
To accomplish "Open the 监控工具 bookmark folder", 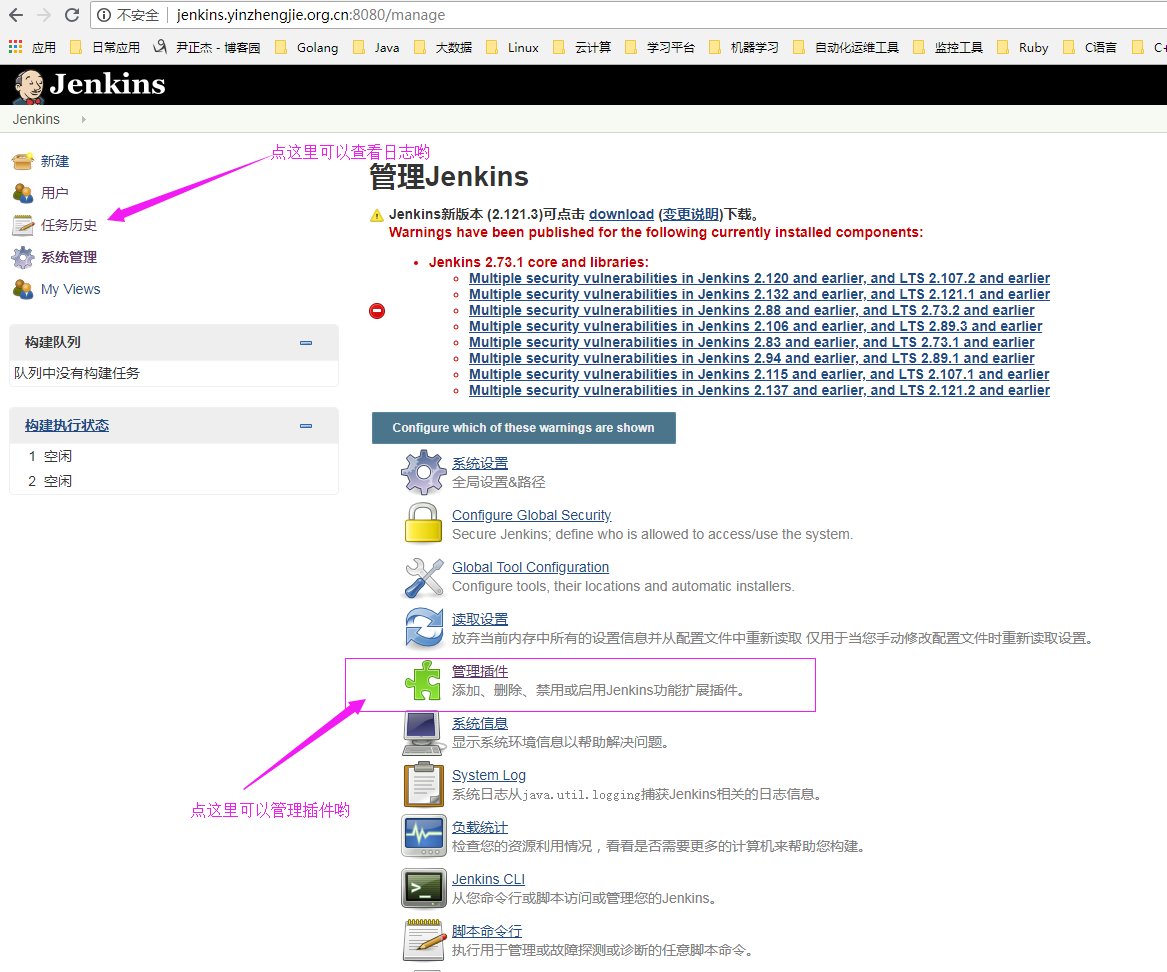I will pos(948,48).
